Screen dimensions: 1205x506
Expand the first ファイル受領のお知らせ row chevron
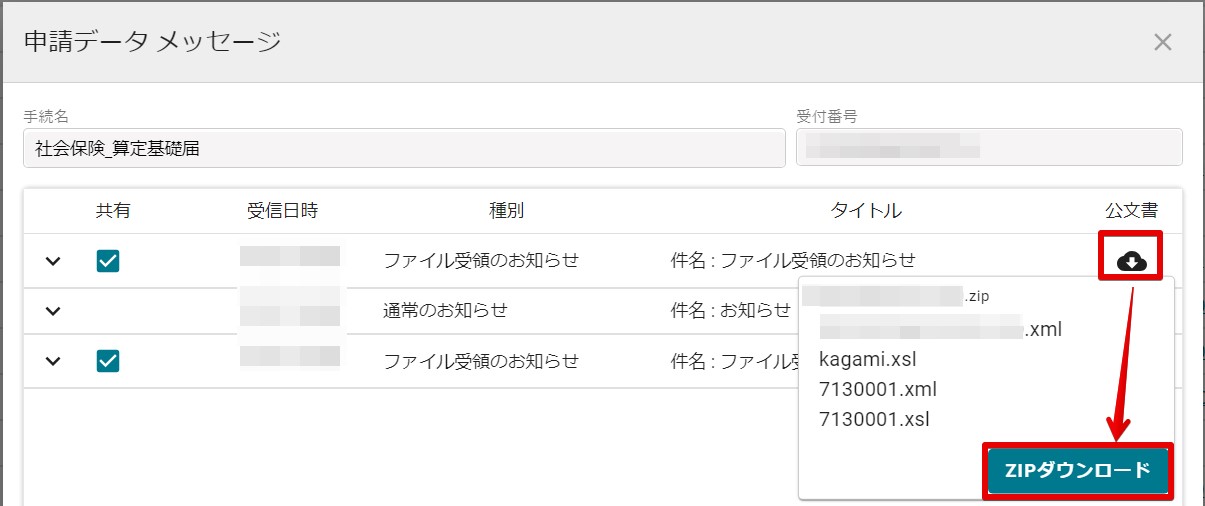53,261
